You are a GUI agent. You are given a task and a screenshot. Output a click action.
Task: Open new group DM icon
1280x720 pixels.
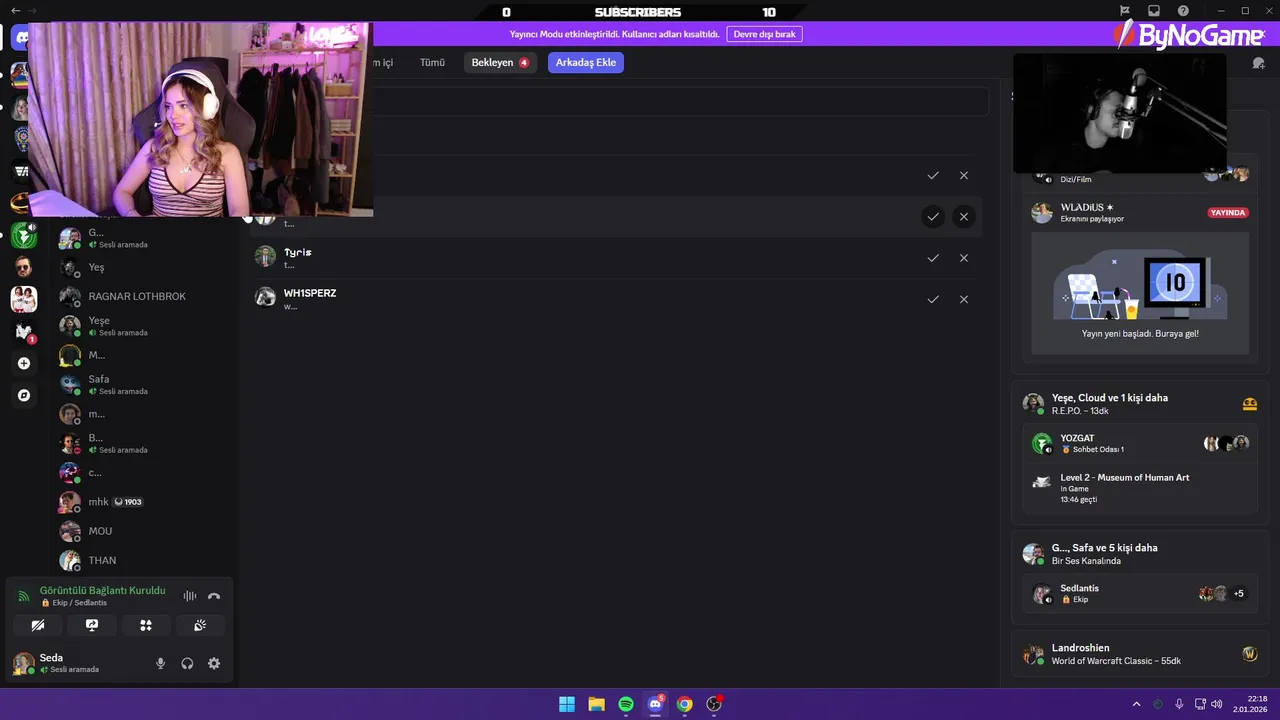point(1258,62)
